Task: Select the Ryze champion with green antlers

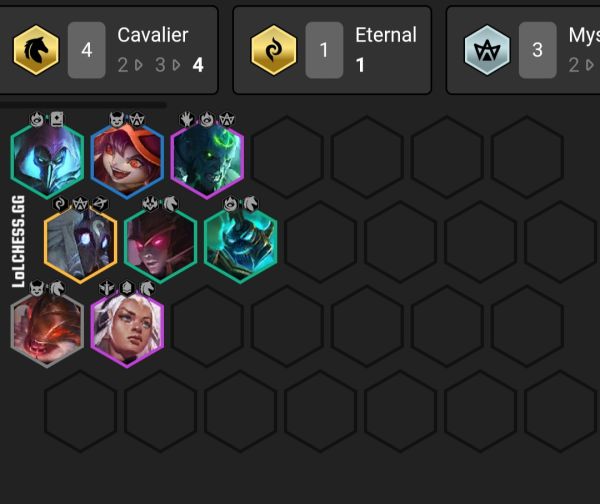Action: click(207, 159)
